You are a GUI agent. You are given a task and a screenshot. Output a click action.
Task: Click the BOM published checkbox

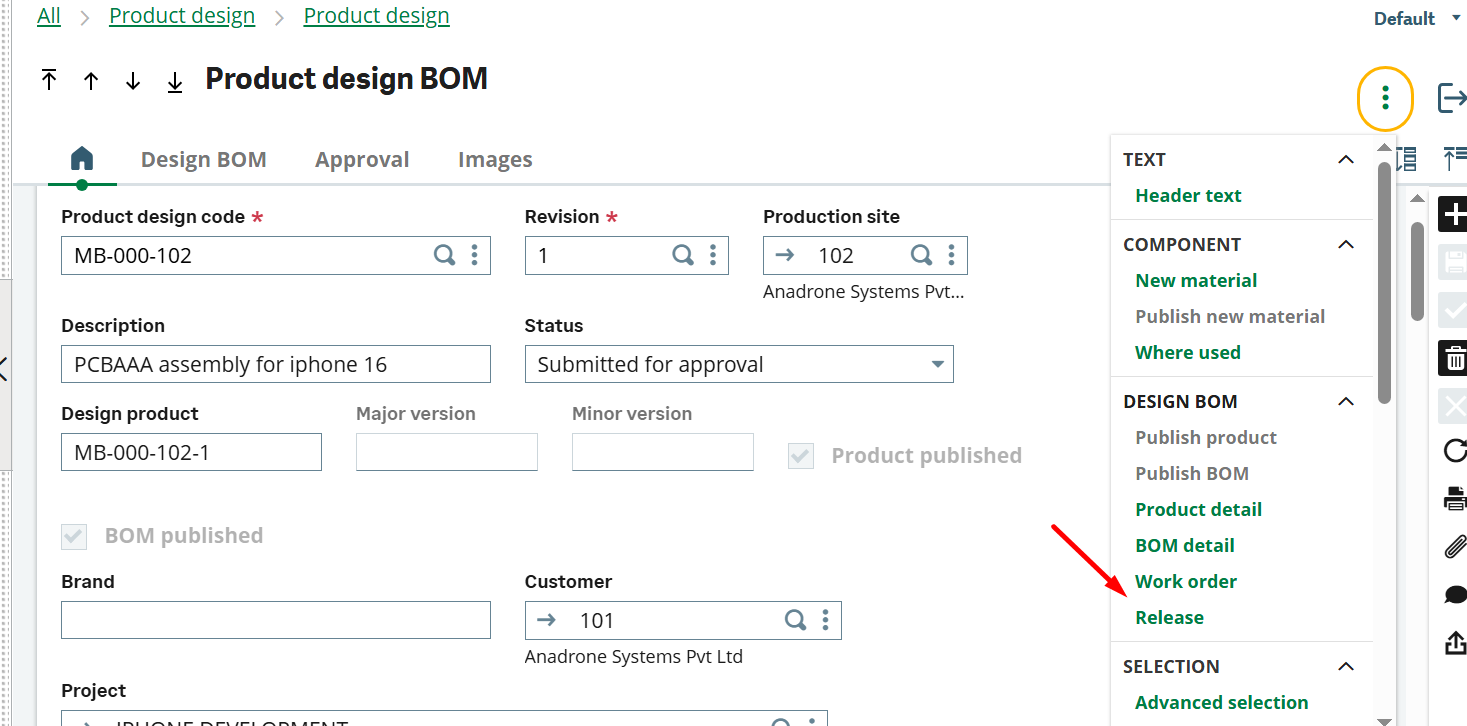(74, 536)
